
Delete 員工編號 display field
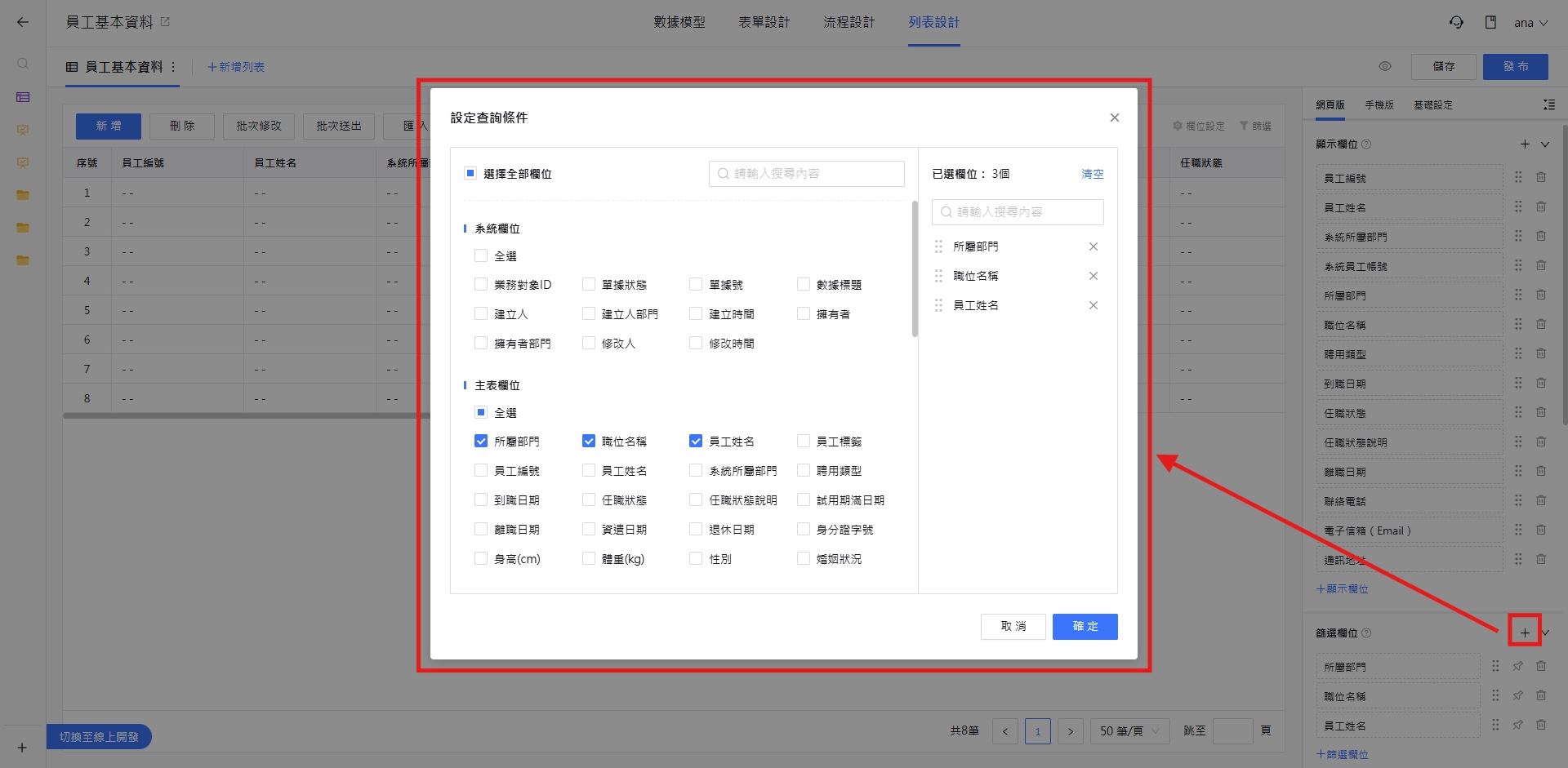coord(1541,177)
